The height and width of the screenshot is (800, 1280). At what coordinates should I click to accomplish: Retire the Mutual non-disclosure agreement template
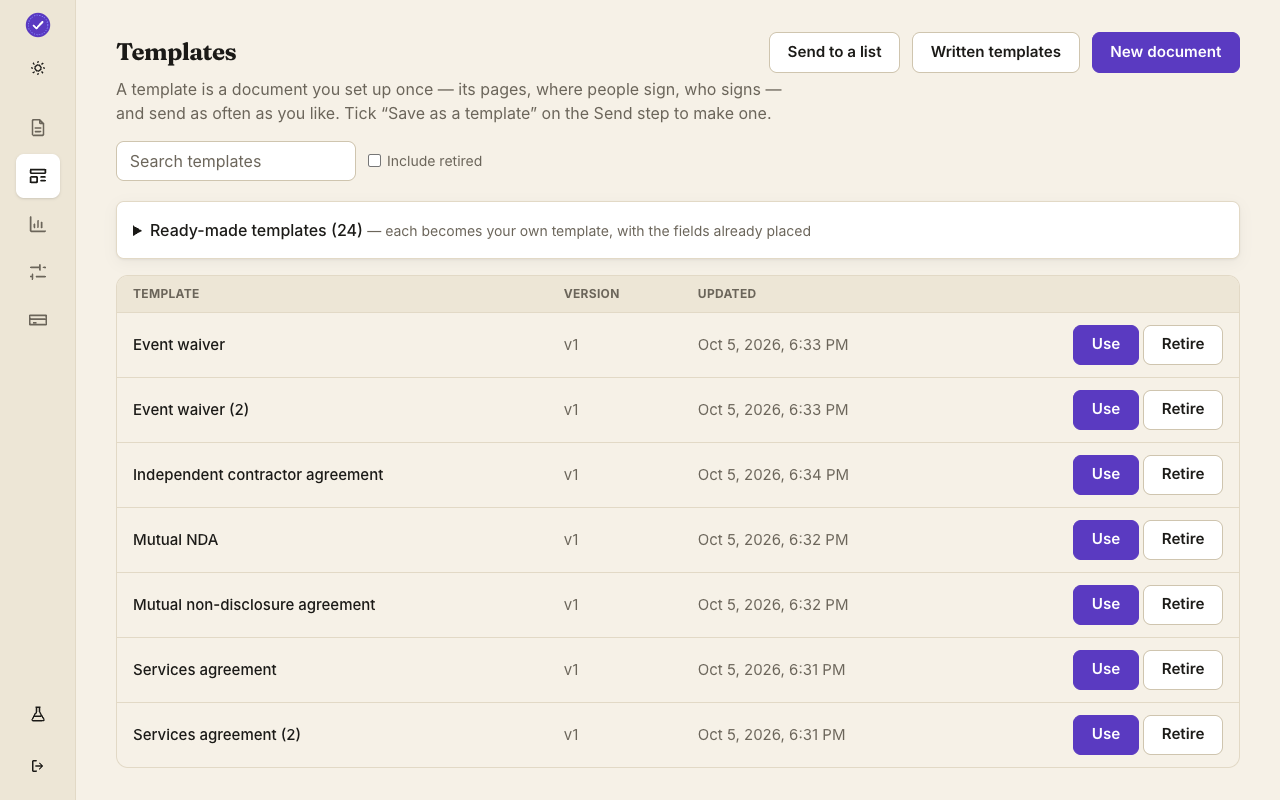(1183, 605)
